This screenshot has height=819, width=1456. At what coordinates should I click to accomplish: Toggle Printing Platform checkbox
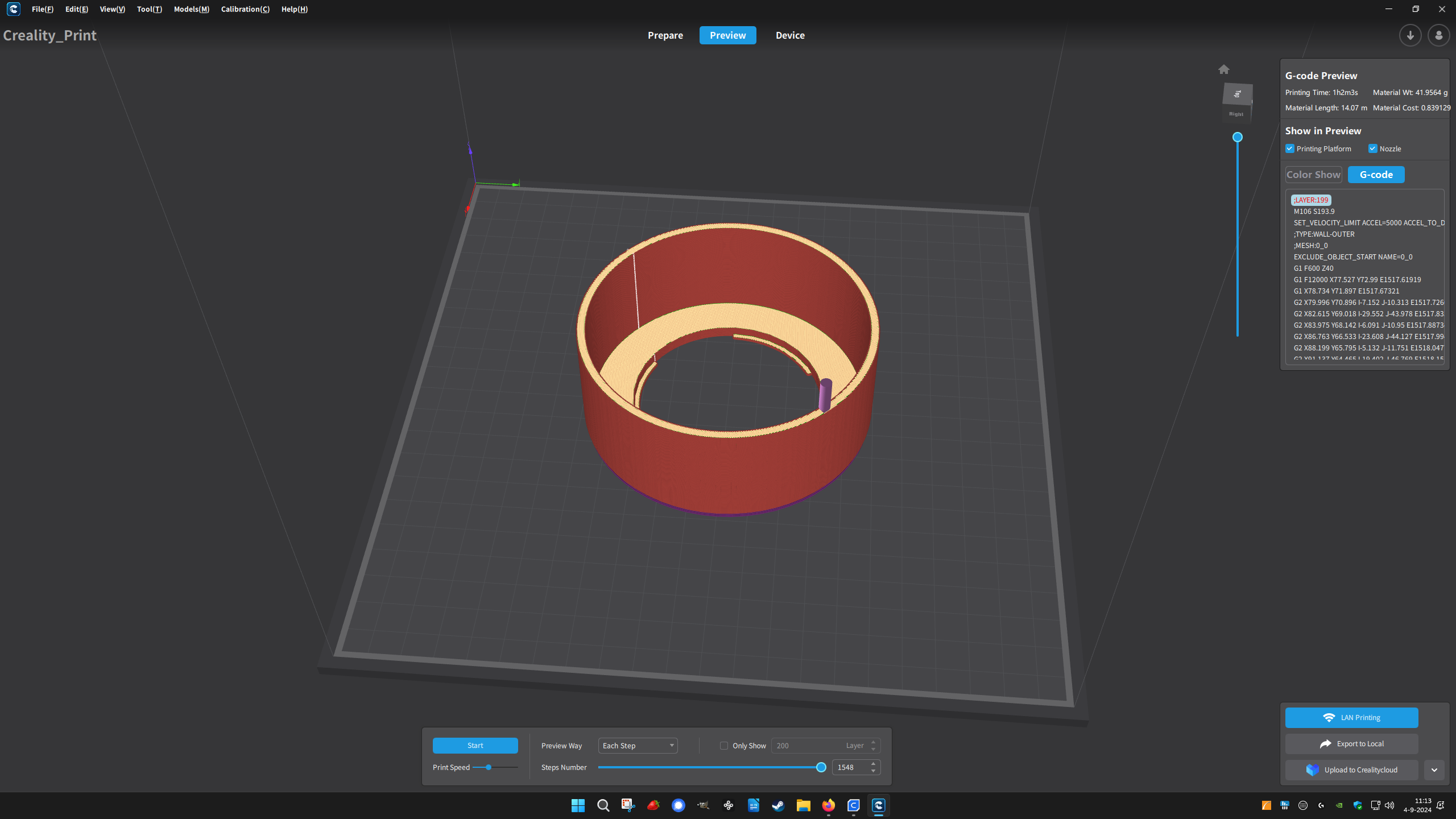(1290, 148)
